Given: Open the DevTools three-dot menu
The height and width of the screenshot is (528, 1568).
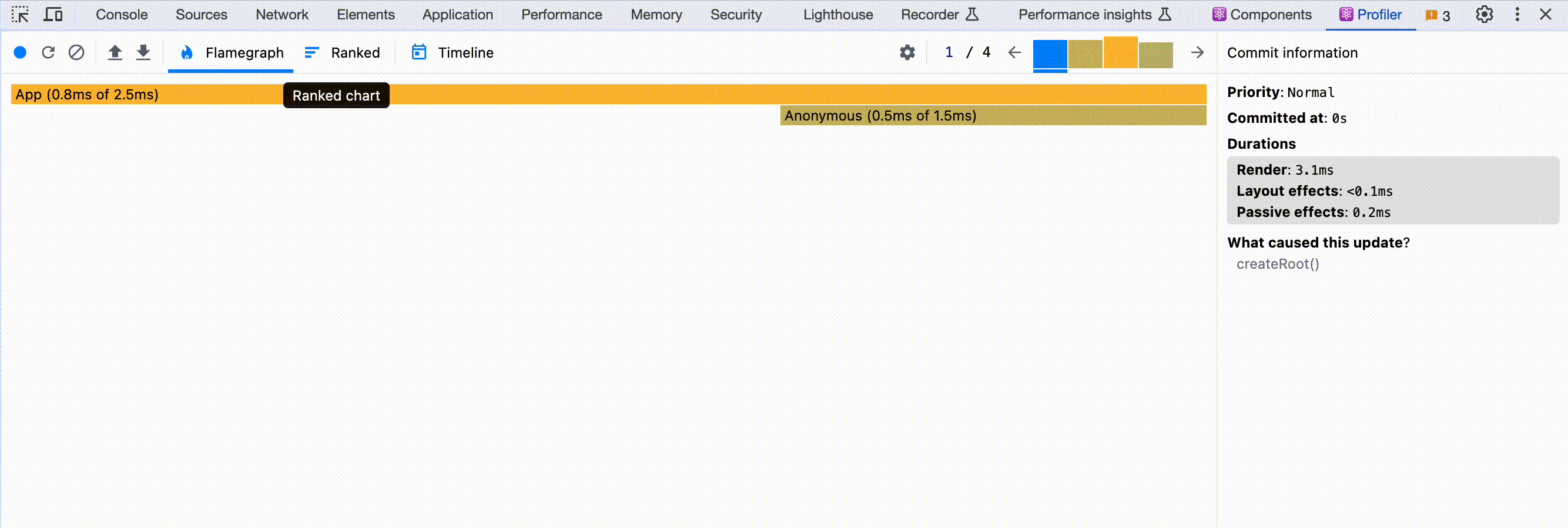Looking at the screenshot, I should tap(1517, 14).
